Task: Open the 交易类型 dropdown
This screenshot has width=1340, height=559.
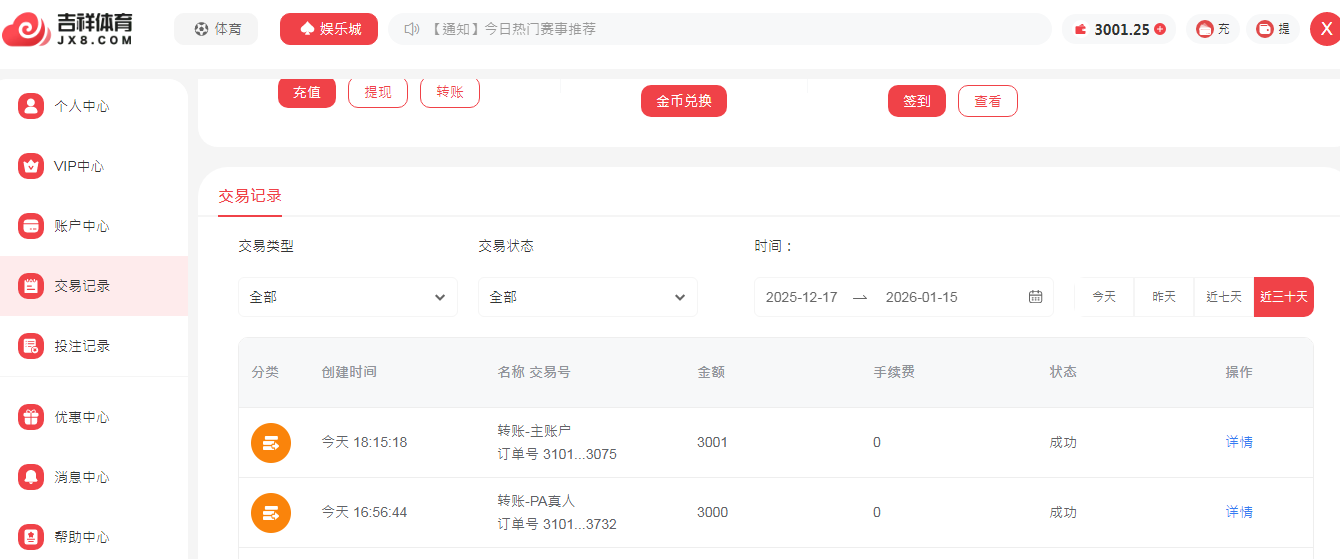Action: [348, 297]
